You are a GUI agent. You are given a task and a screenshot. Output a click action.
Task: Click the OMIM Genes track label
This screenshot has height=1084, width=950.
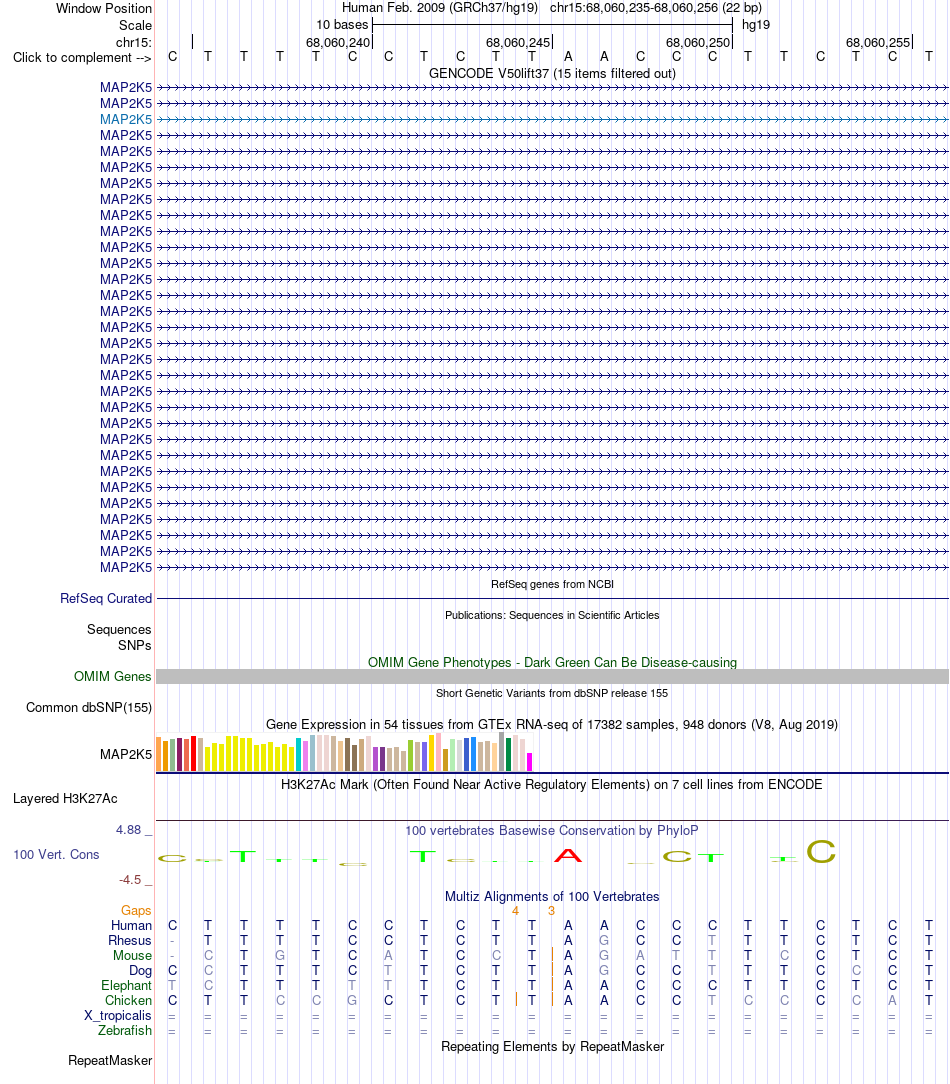113,676
